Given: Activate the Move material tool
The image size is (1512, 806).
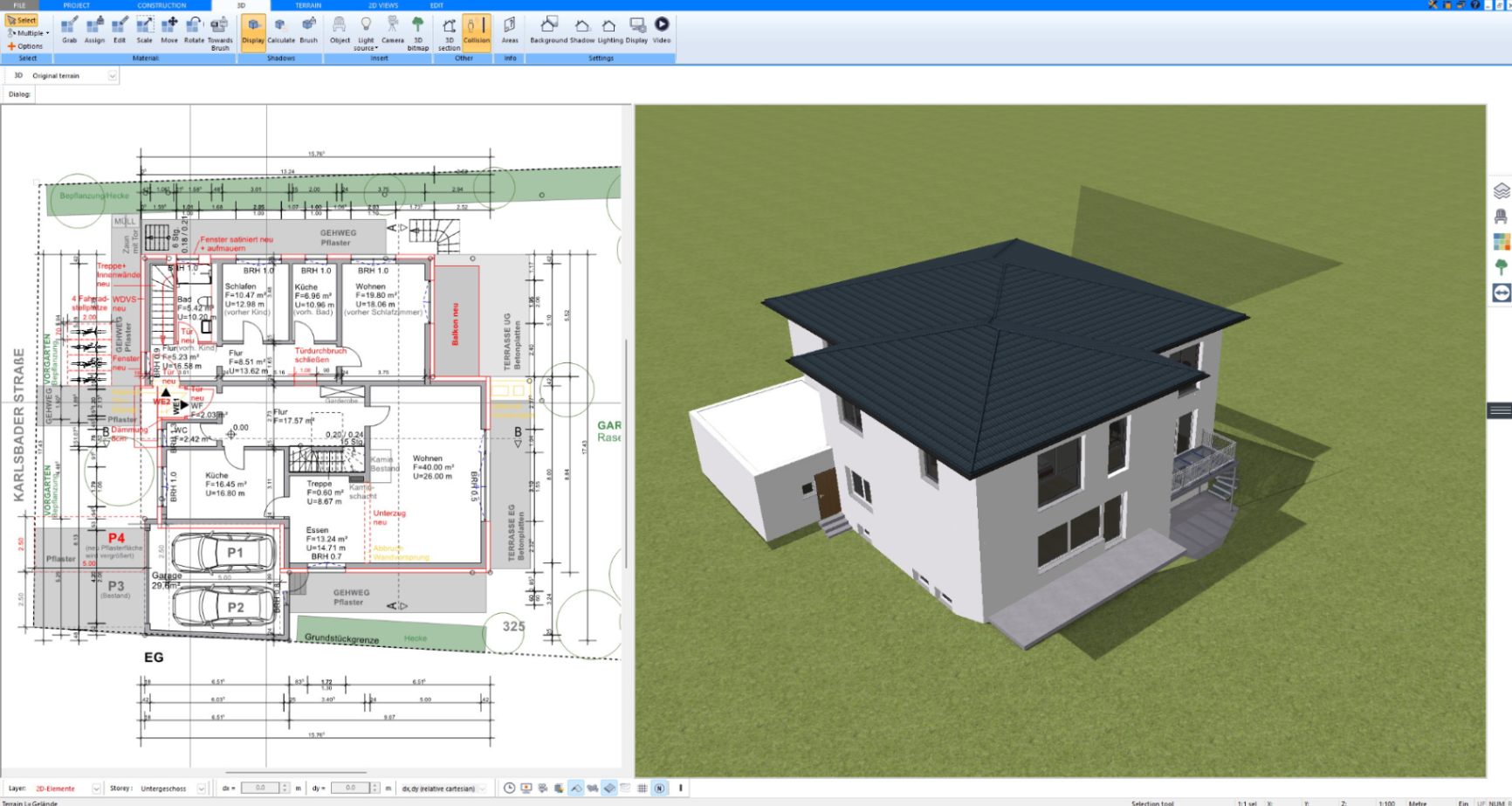Looking at the screenshot, I should 169,31.
